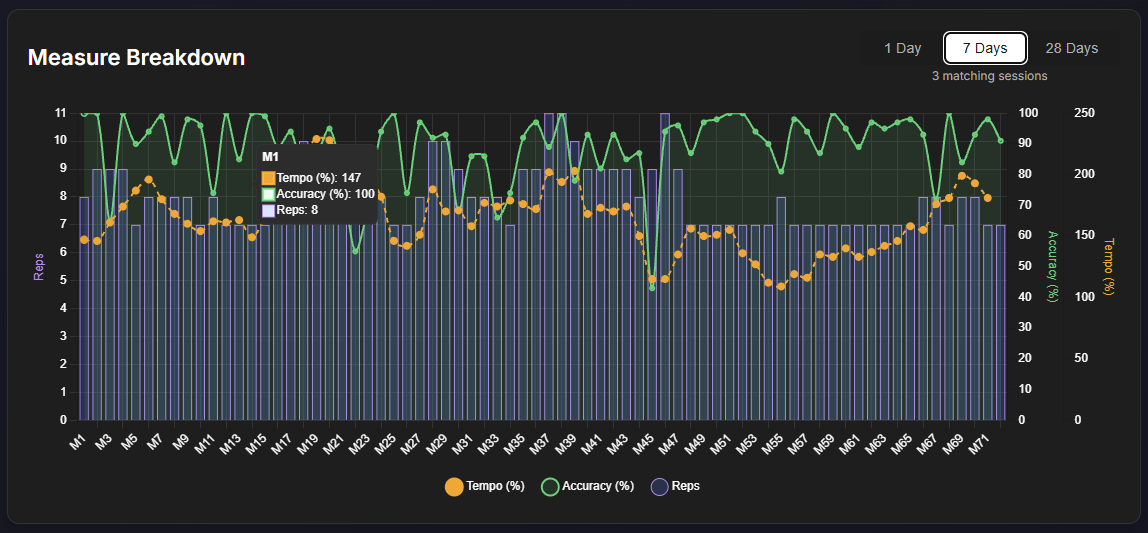
Task: Click the M37 label on the x-axis
Action: (539, 442)
